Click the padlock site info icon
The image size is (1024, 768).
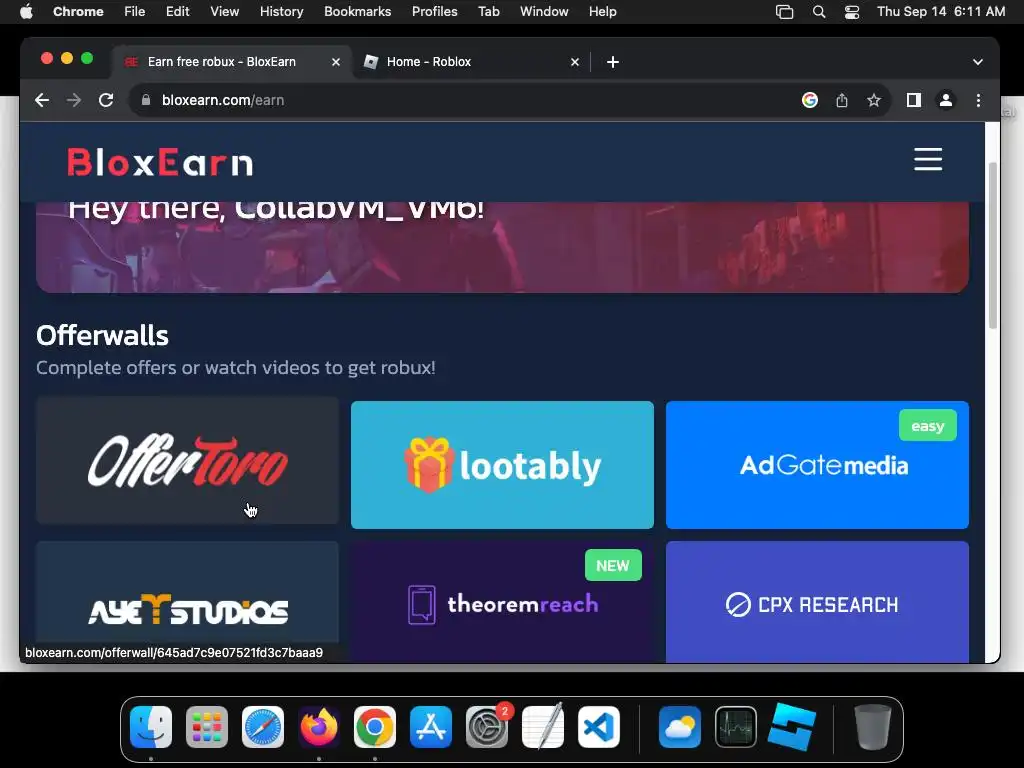(x=146, y=100)
